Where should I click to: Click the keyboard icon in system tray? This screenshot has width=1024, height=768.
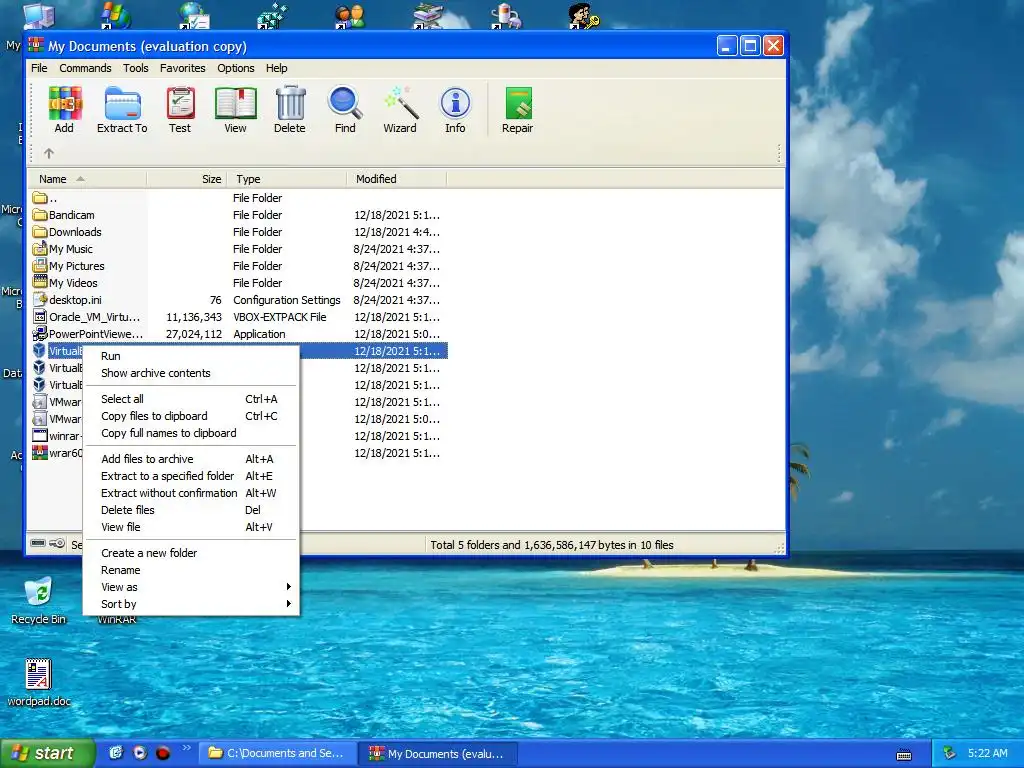click(x=904, y=755)
